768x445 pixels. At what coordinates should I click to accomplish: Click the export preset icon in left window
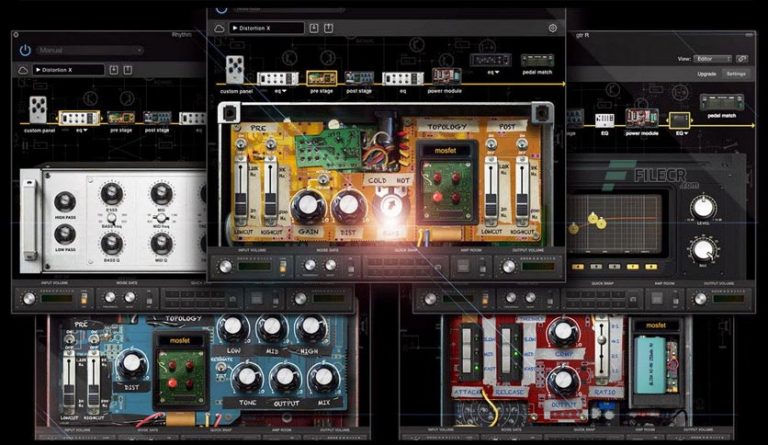[128, 70]
